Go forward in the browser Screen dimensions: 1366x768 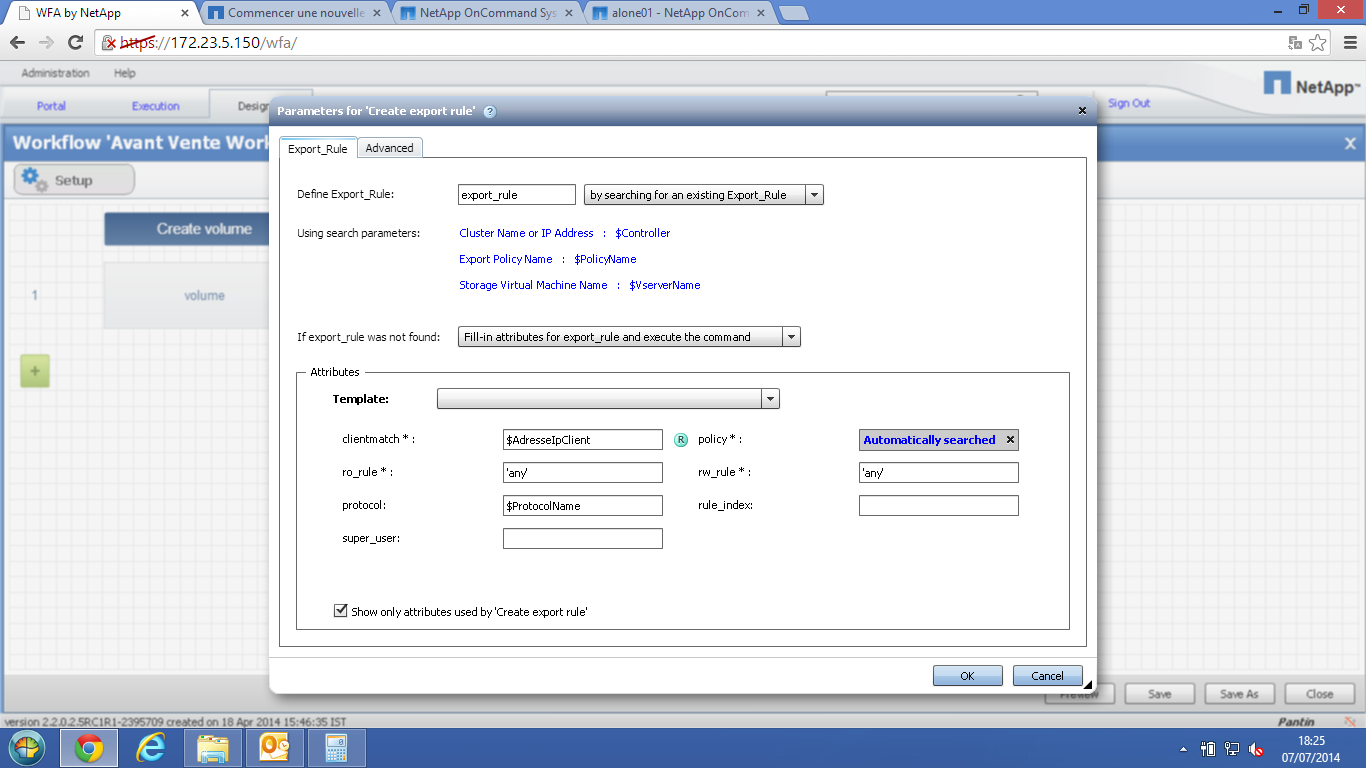(46, 43)
